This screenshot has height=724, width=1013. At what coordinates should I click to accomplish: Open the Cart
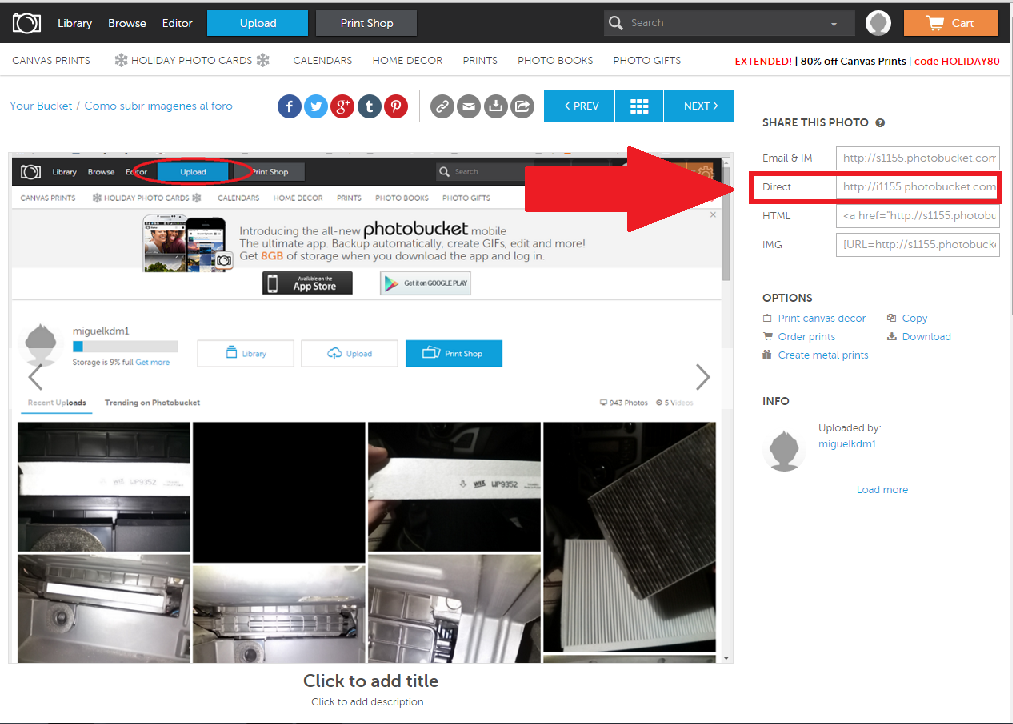pos(951,23)
